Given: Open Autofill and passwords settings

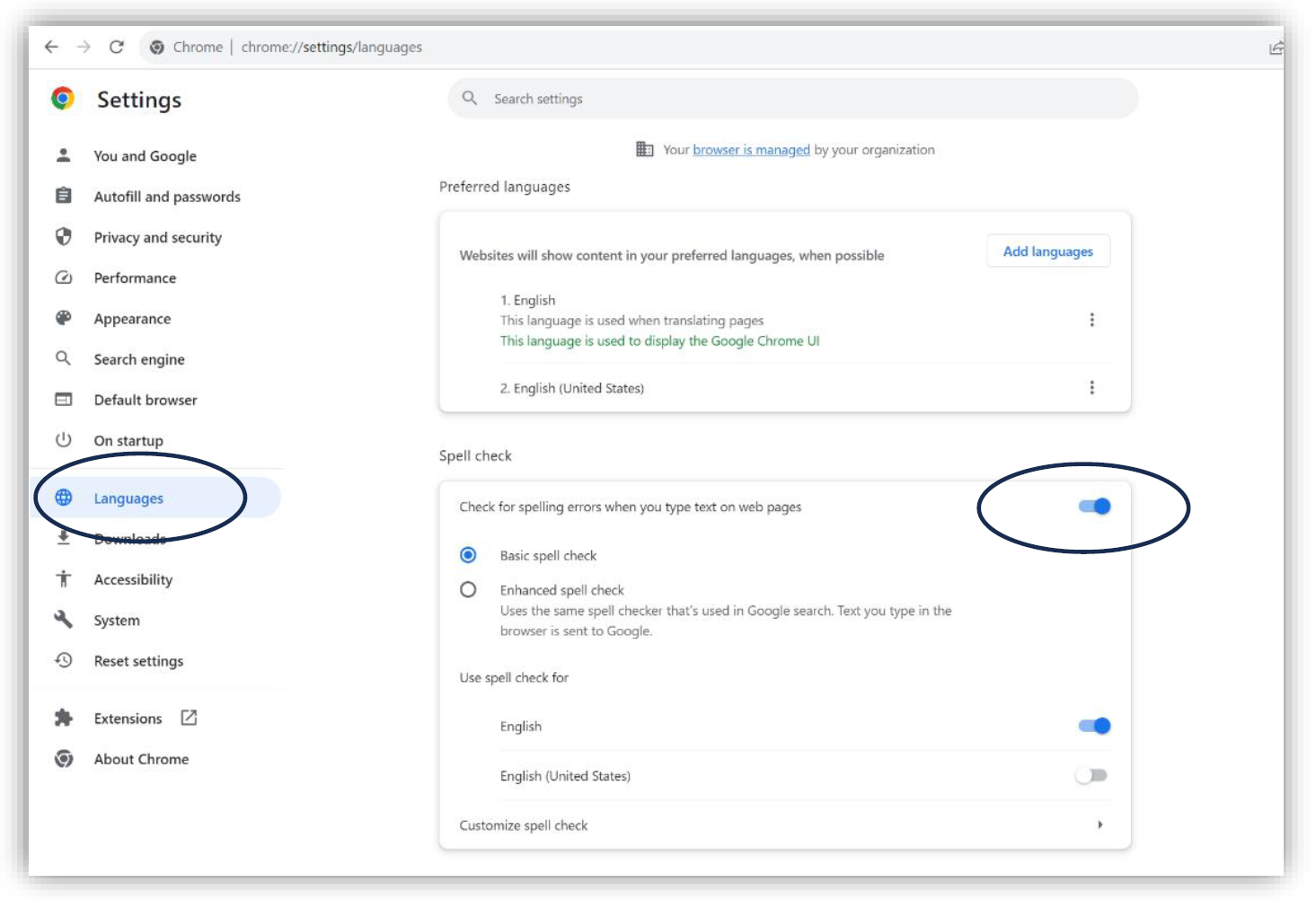Looking at the screenshot, I should tap(167, 197).
